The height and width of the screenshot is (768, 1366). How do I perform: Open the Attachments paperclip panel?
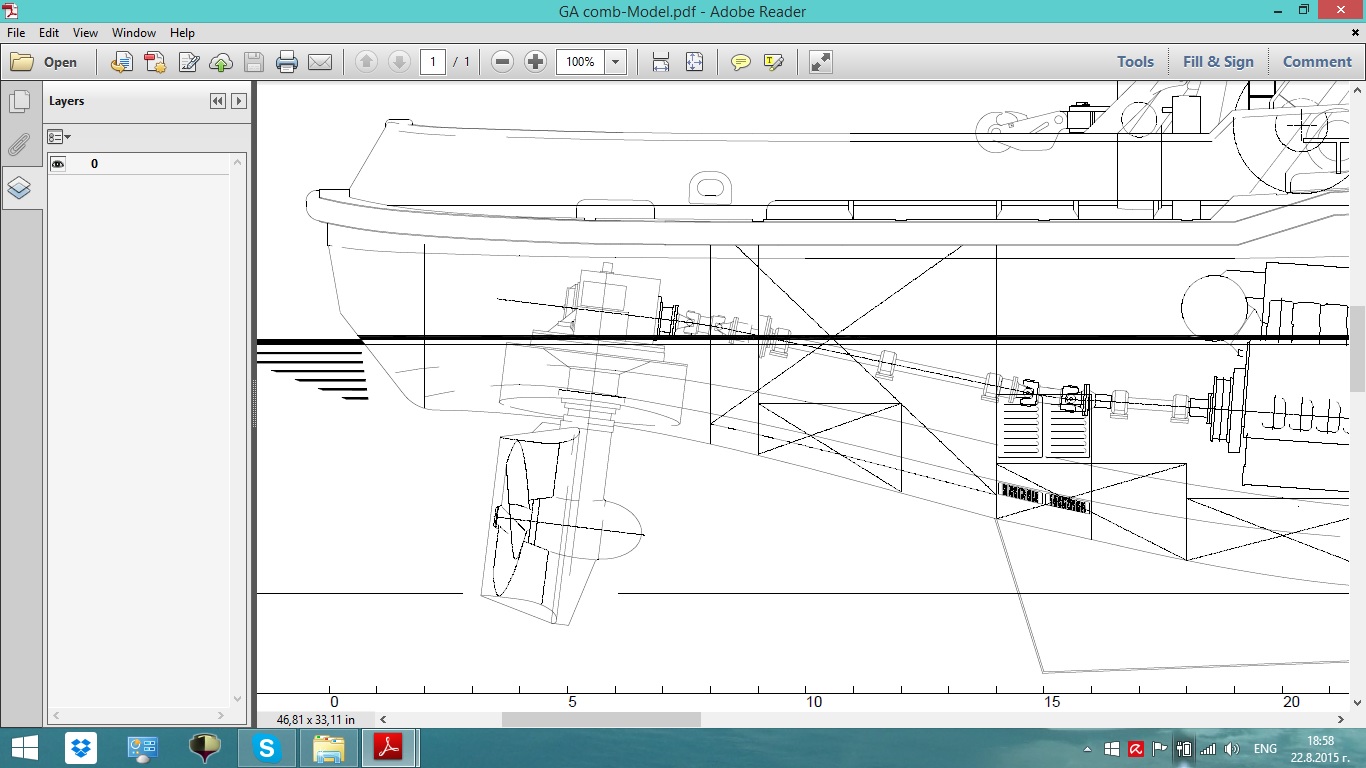pyautogui.click(x=19, y=145)
